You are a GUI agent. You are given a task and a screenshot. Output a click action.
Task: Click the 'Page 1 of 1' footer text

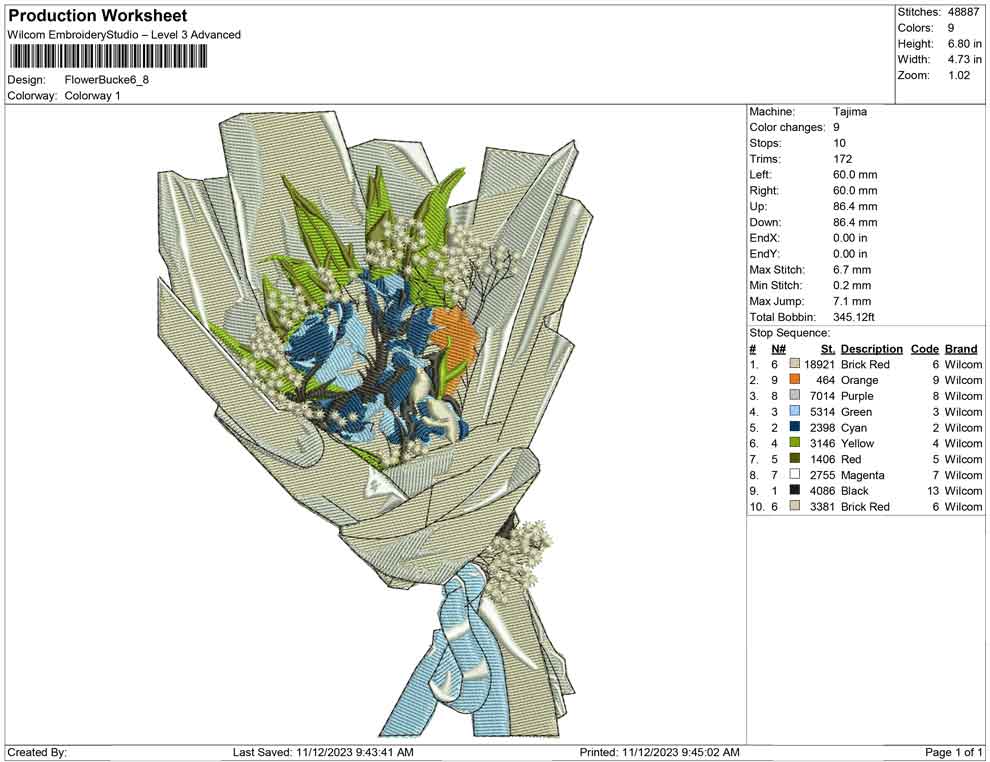953,752
